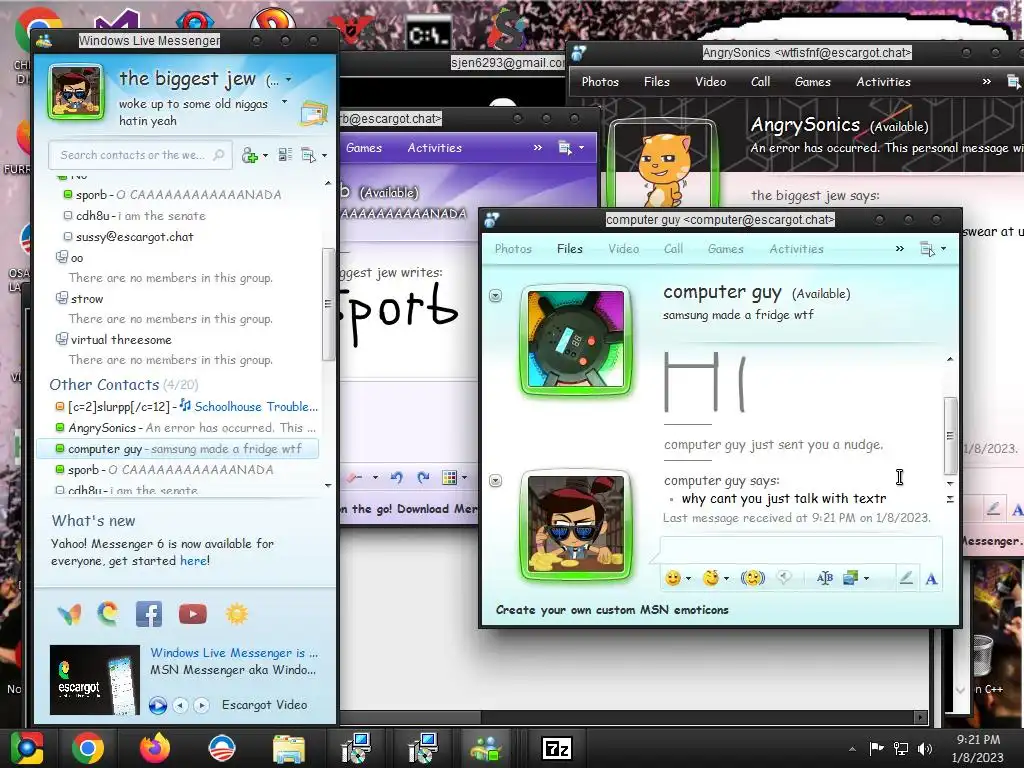The height and width of the screenshot is (768, 1024).
Task: Click the volume icon in system tray
Action: [x=925, y=748]
